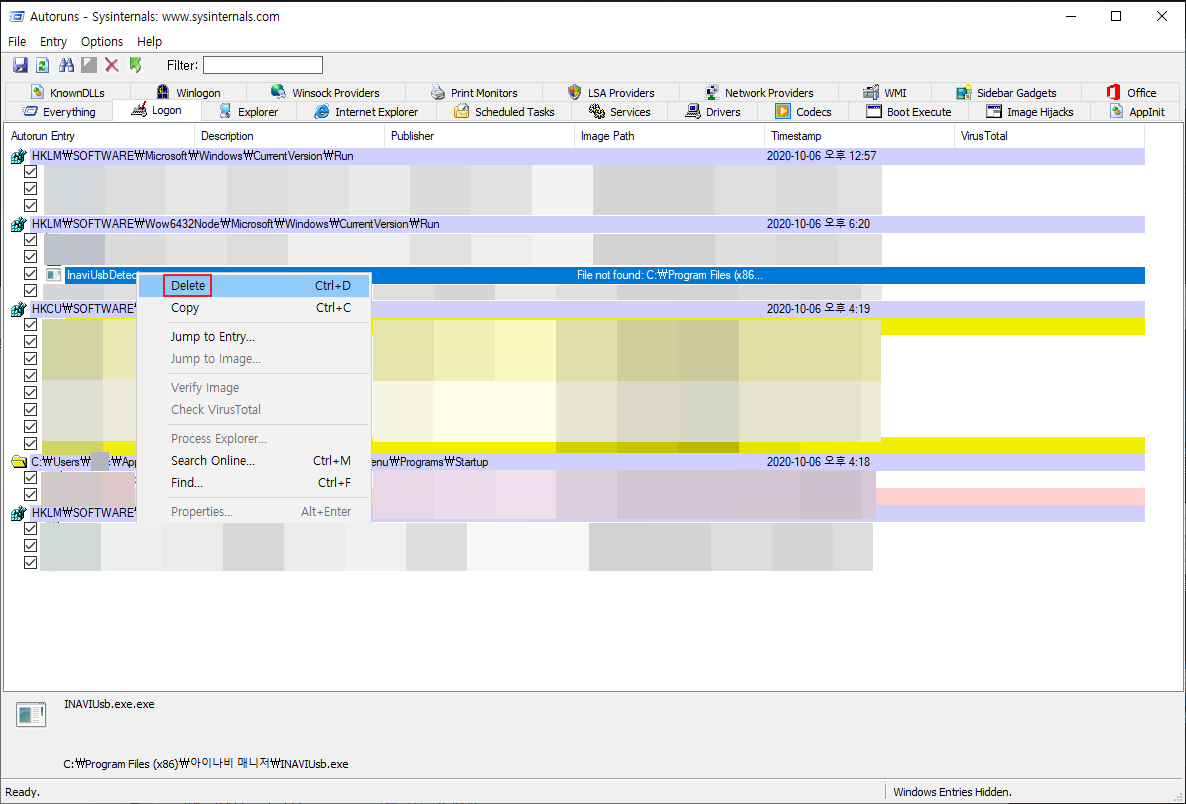Viewport: 1186px width, 804px height.
Task: Click the grayed Properties toolbar icon
Action: point(89,65)
